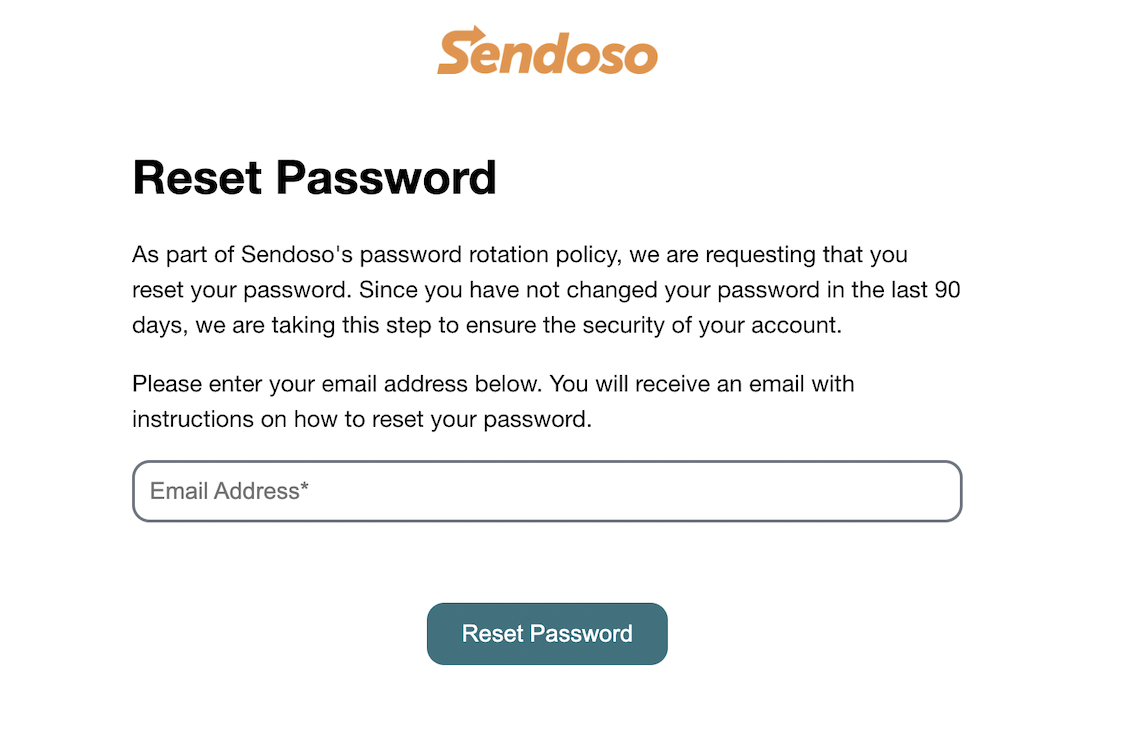Screen dimensions: 1122x732
Task: Click the Reset Password page heading
Action: click(x=314, y=177)
